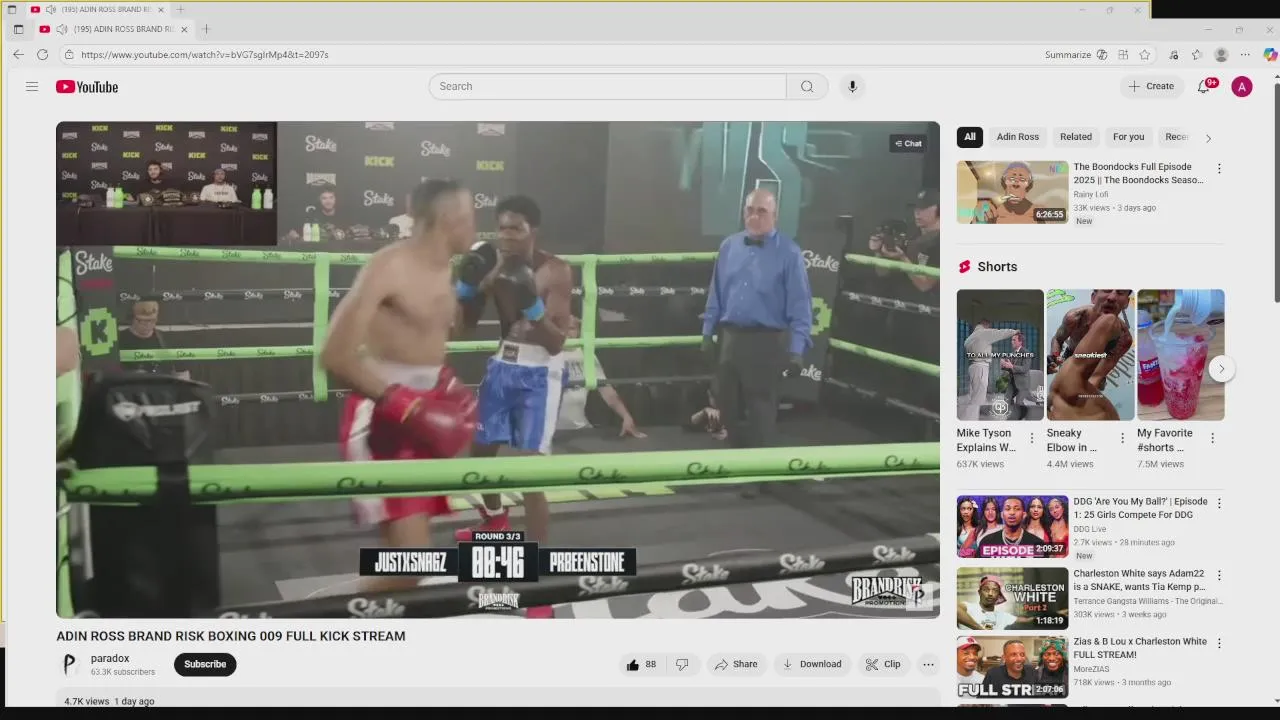Dislike the video with thumbs down

click(x=682, y=664)
